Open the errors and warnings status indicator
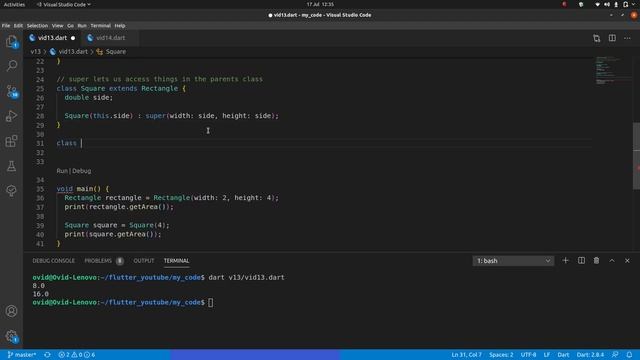Screen dimensions: 640x360 (x=77, y=355)
